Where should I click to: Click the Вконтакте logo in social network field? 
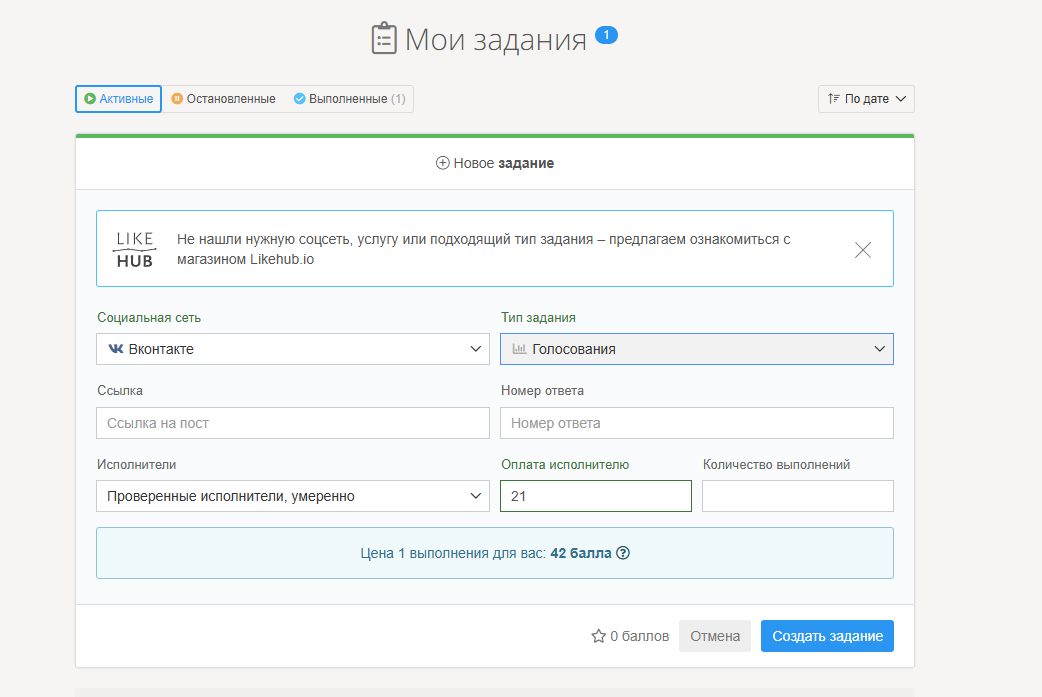[116, 349]
